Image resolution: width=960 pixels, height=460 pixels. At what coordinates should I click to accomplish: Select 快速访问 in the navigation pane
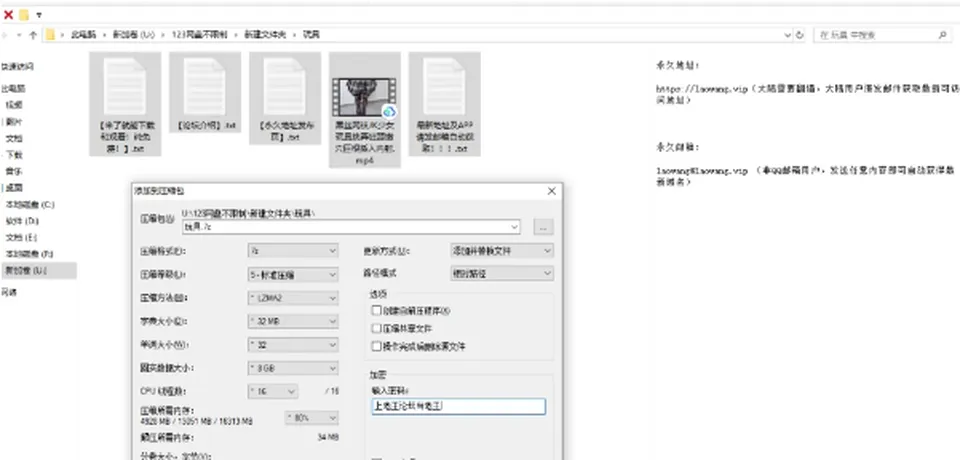(x=18, y=66)
